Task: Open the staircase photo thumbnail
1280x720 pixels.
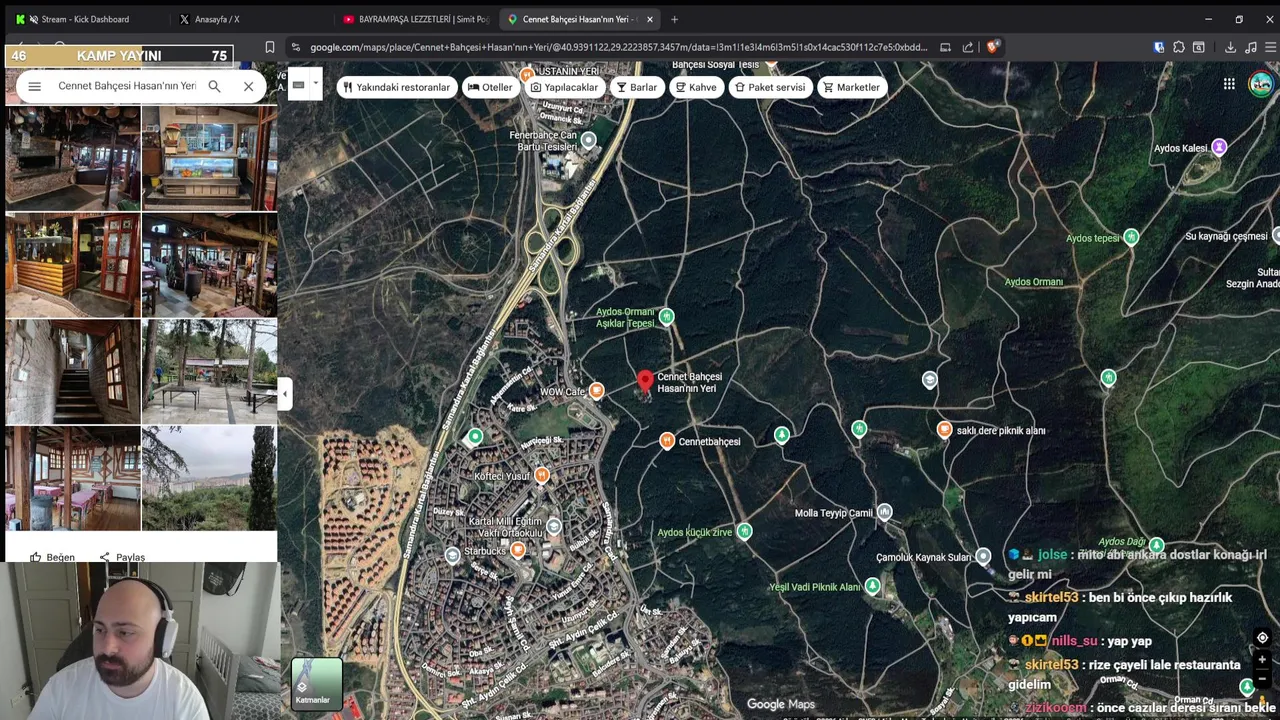Action: [x=72, y=372]
